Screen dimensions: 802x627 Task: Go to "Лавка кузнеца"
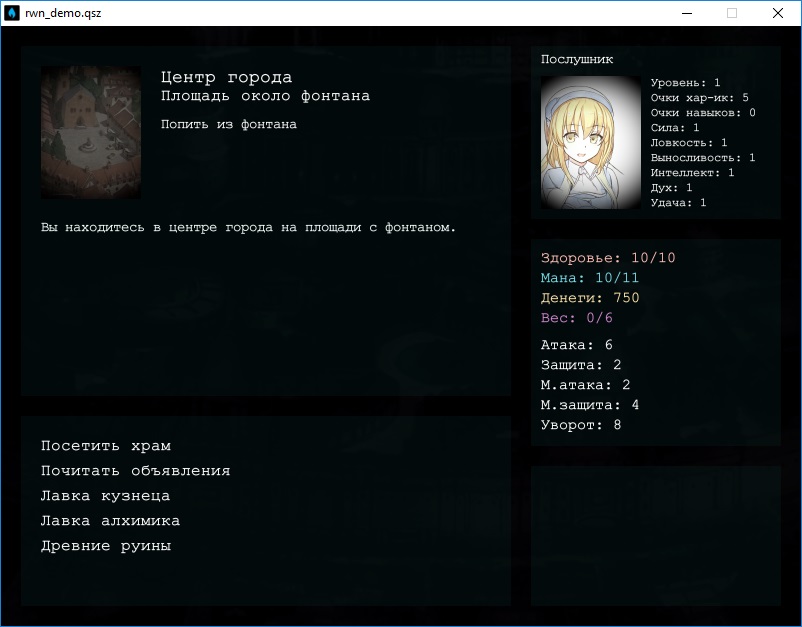105,496
